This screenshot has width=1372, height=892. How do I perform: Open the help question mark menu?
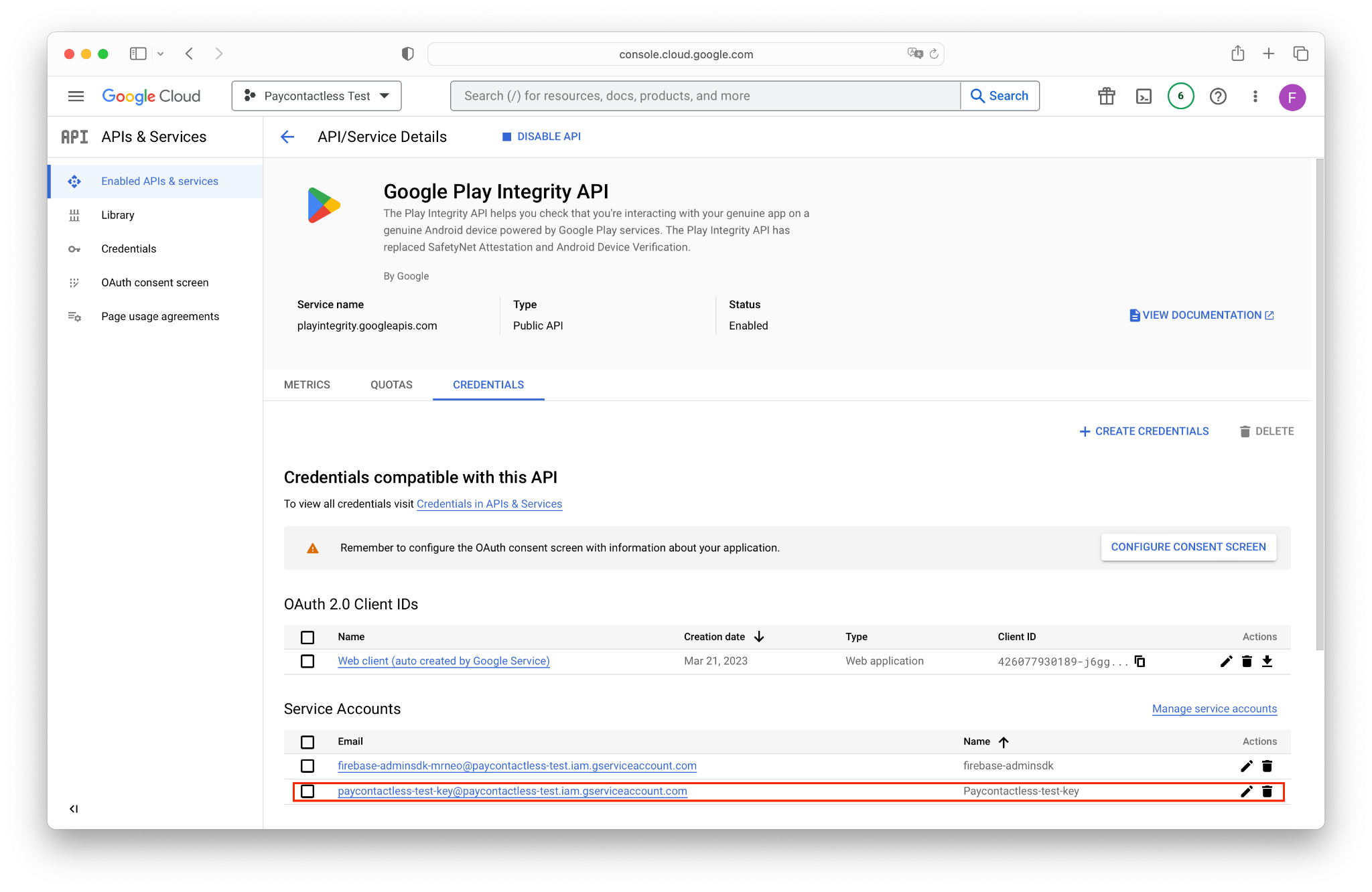pos(1218,96)
